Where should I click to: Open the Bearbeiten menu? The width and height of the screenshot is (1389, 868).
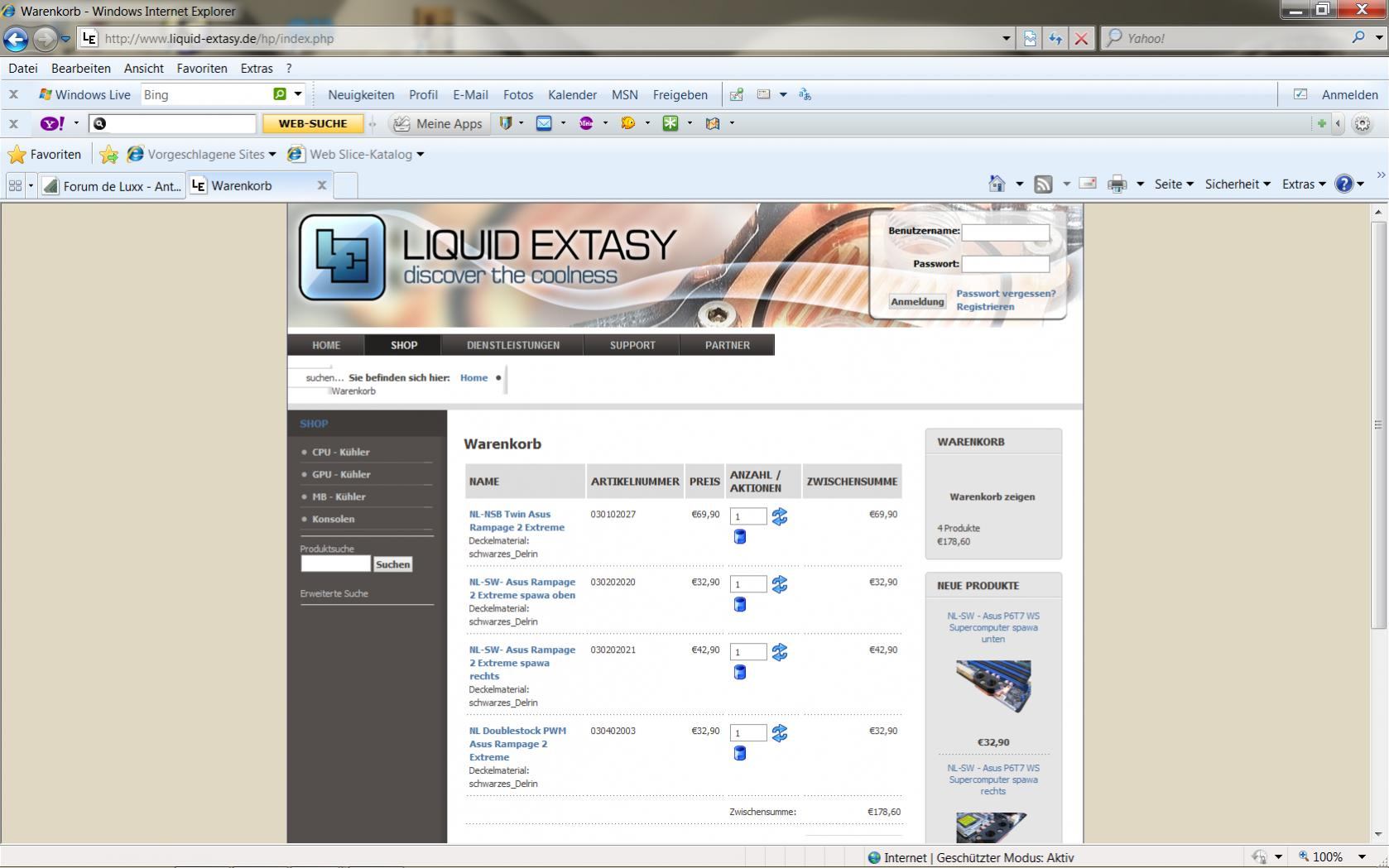(x=81, y=69)
